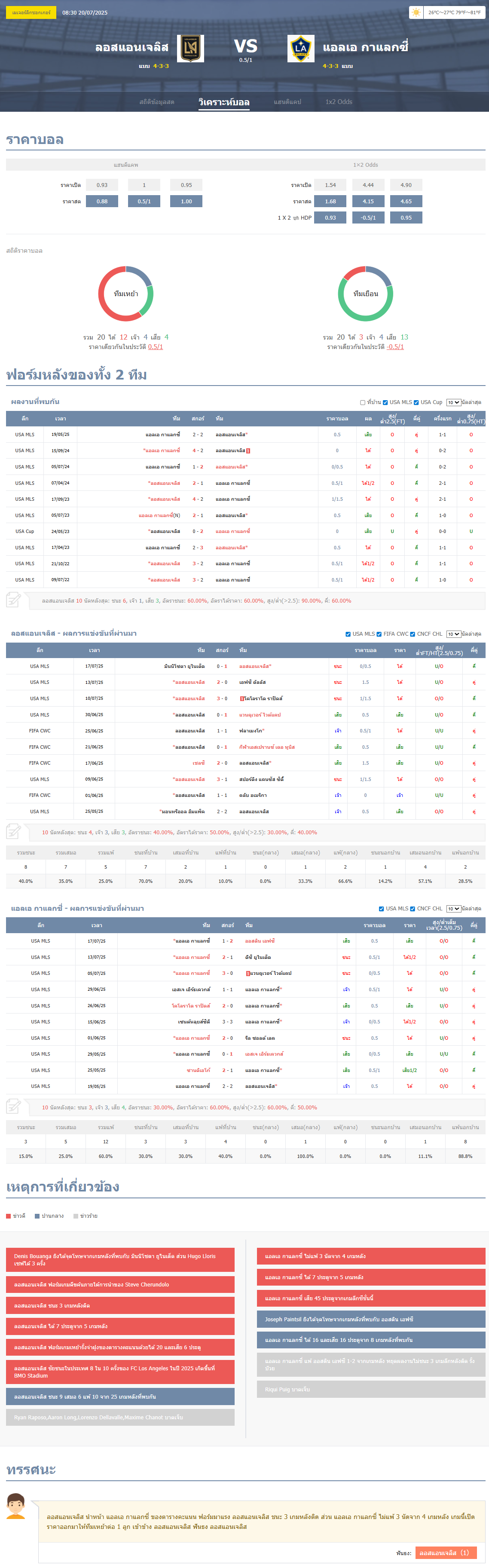This screenshot has width=489, height=1568.
Task: Click the converted HDP line -0.5/1 button
Action: pos(368,217)
